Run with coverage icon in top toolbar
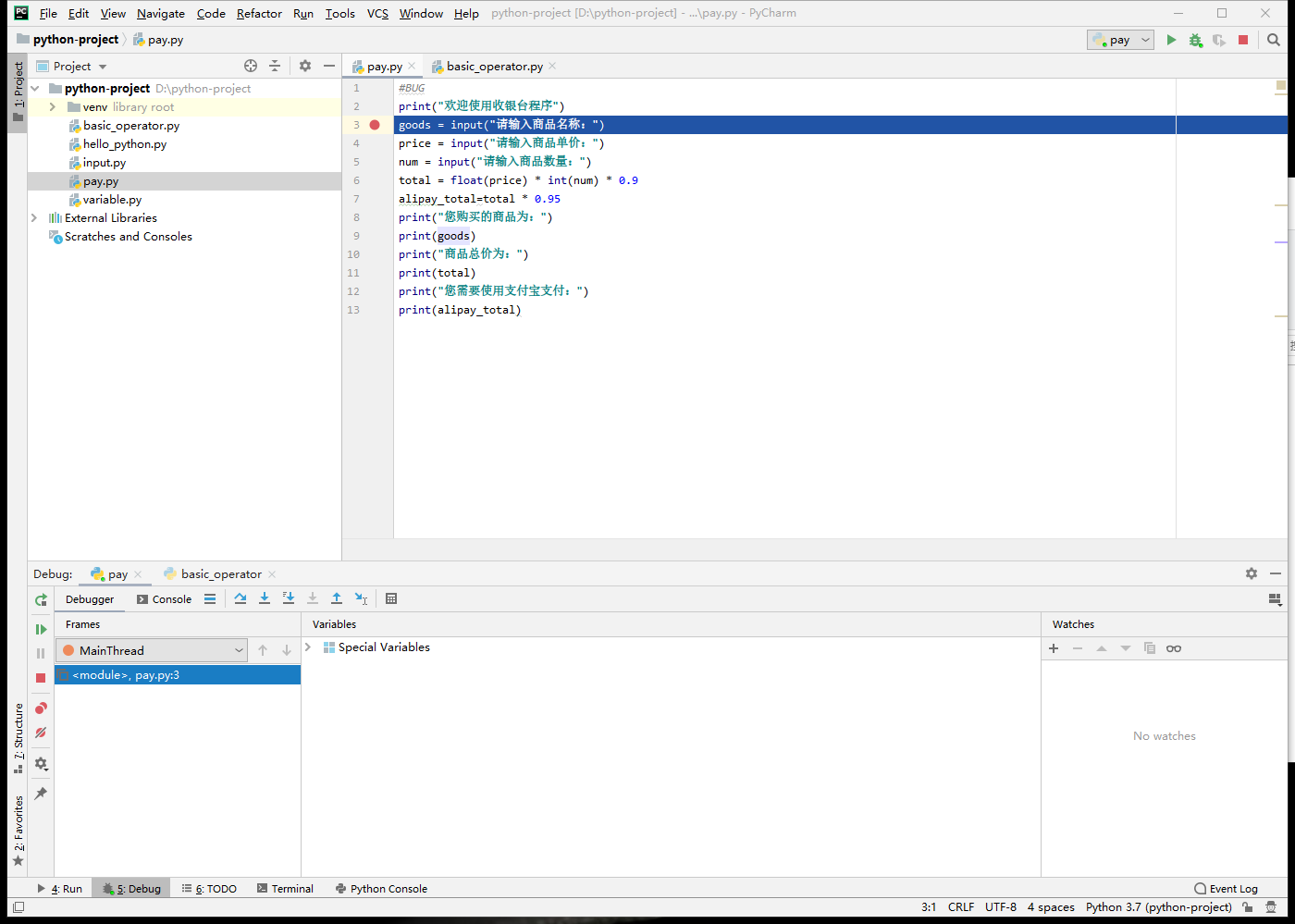This screenshot has height=924, width=1295. click(1219, 40)
